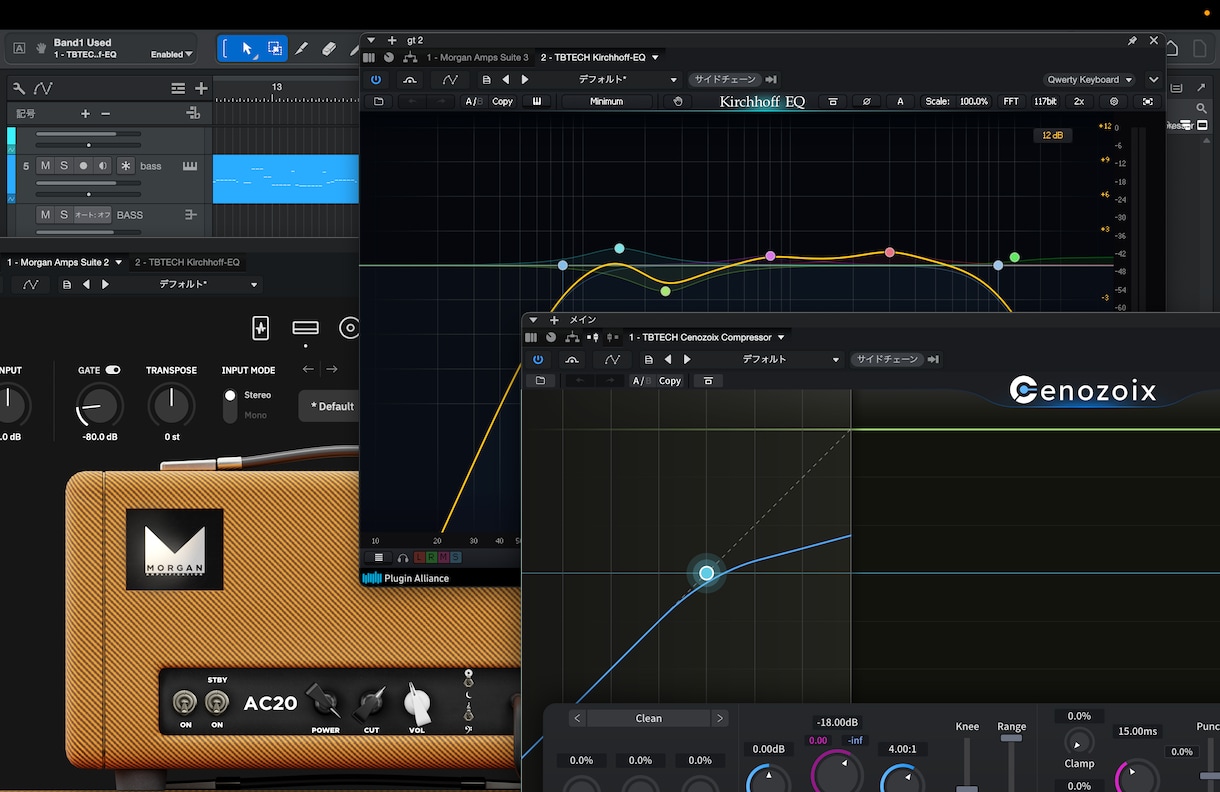Image resolution: width=1220 pixels, height=792 pixels.
Task: Click the Copy button in Kirchhoff EQ
Action: pyautogui.click(x=502, y=101)
